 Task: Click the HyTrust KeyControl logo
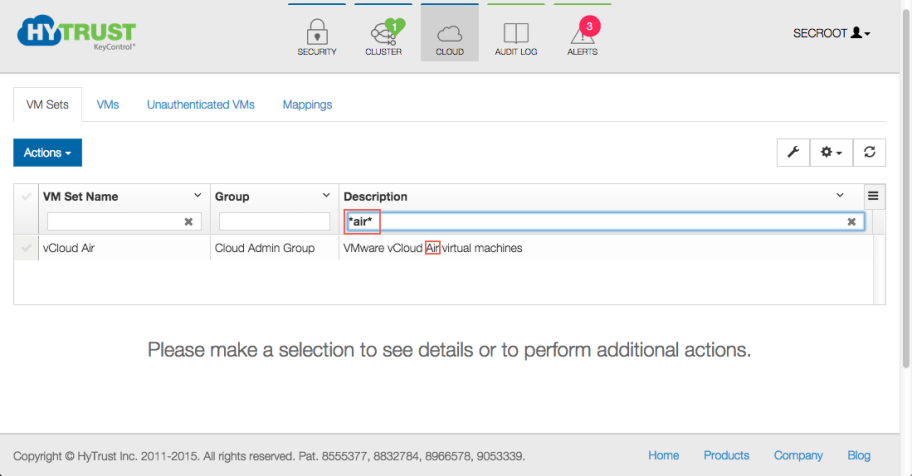[x=76, y=32]
